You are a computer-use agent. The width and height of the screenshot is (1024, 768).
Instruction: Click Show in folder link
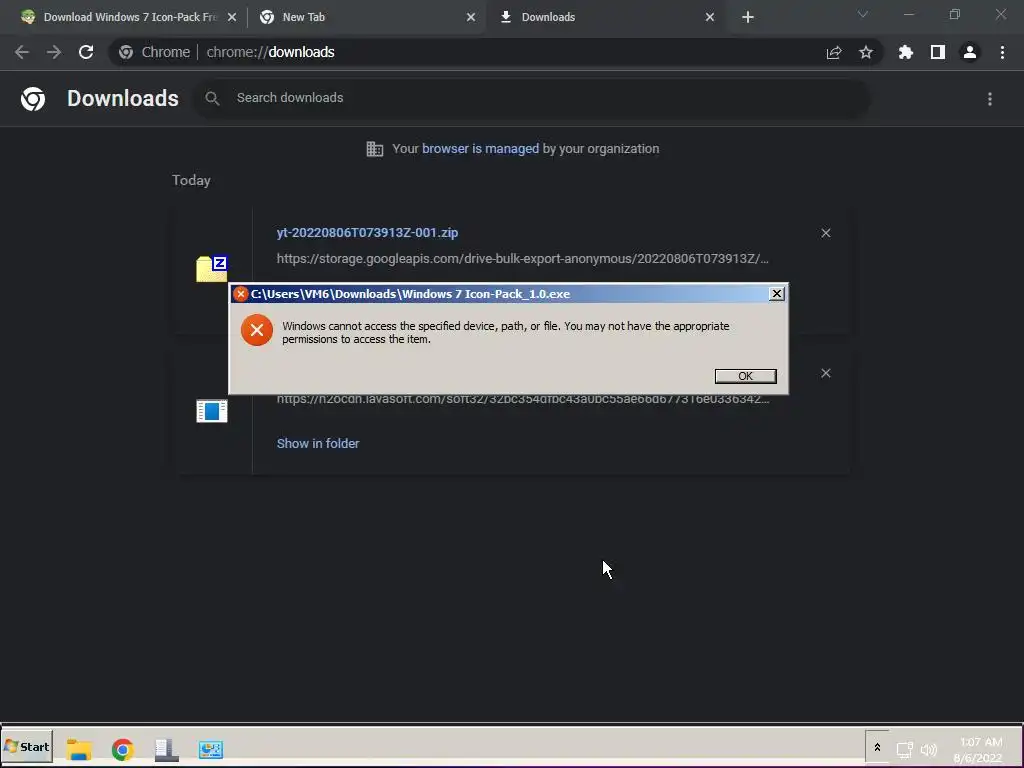[x=318, y=443]
